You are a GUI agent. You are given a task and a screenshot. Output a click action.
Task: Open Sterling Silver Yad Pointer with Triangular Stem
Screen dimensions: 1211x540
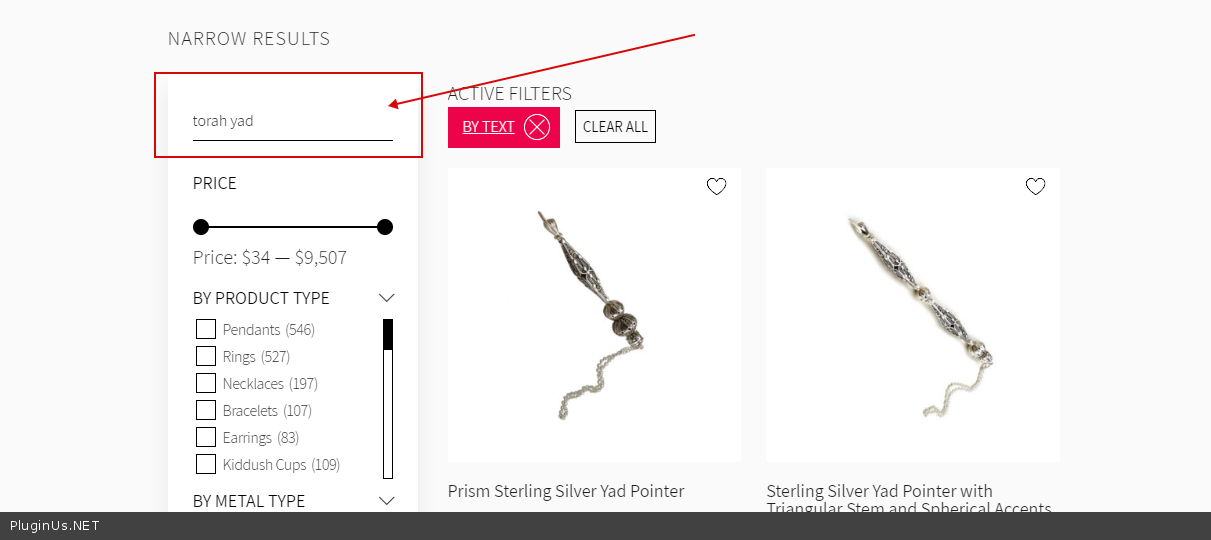click(880, 491)
